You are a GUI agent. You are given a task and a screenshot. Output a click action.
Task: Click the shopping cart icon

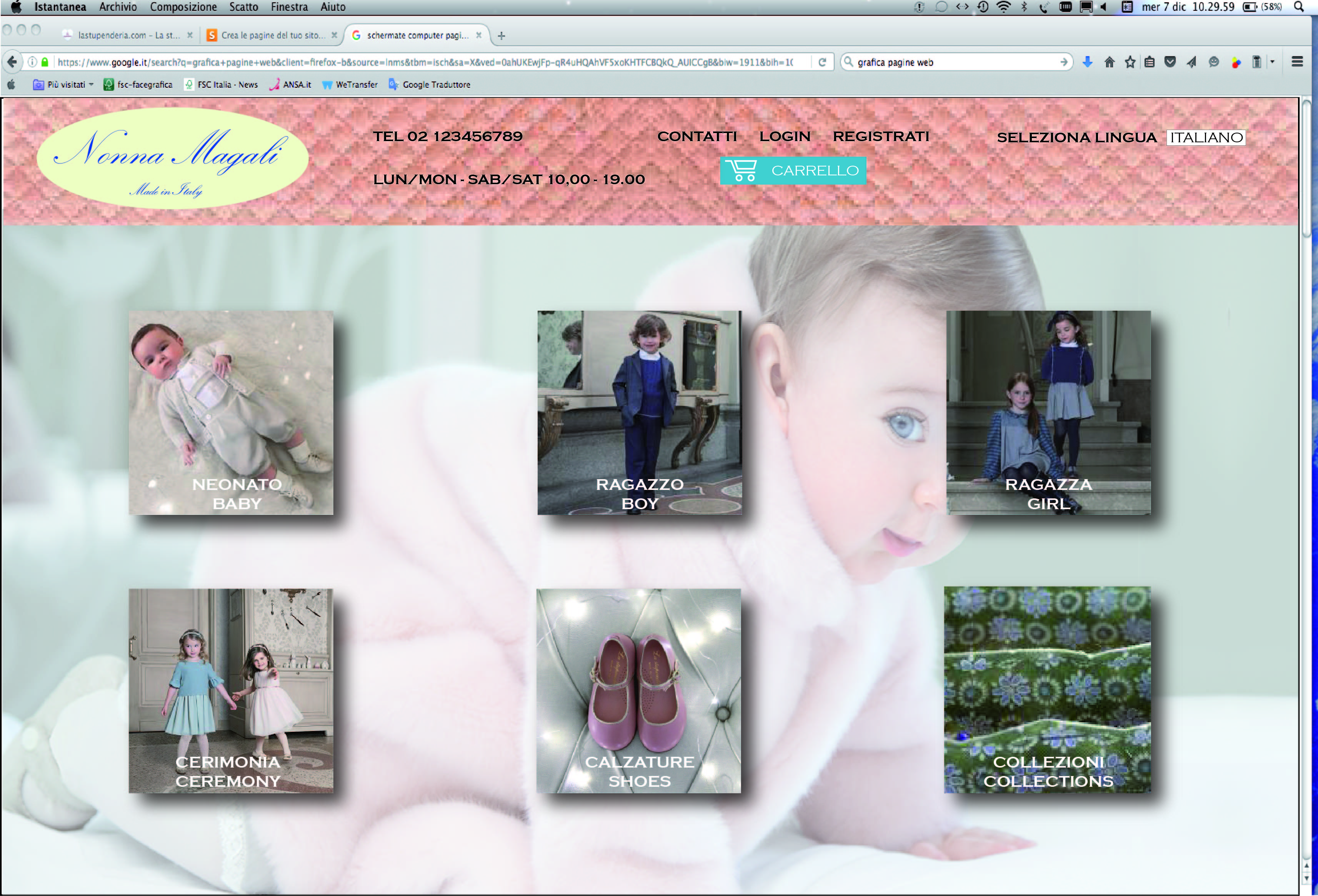coord(741,170)
